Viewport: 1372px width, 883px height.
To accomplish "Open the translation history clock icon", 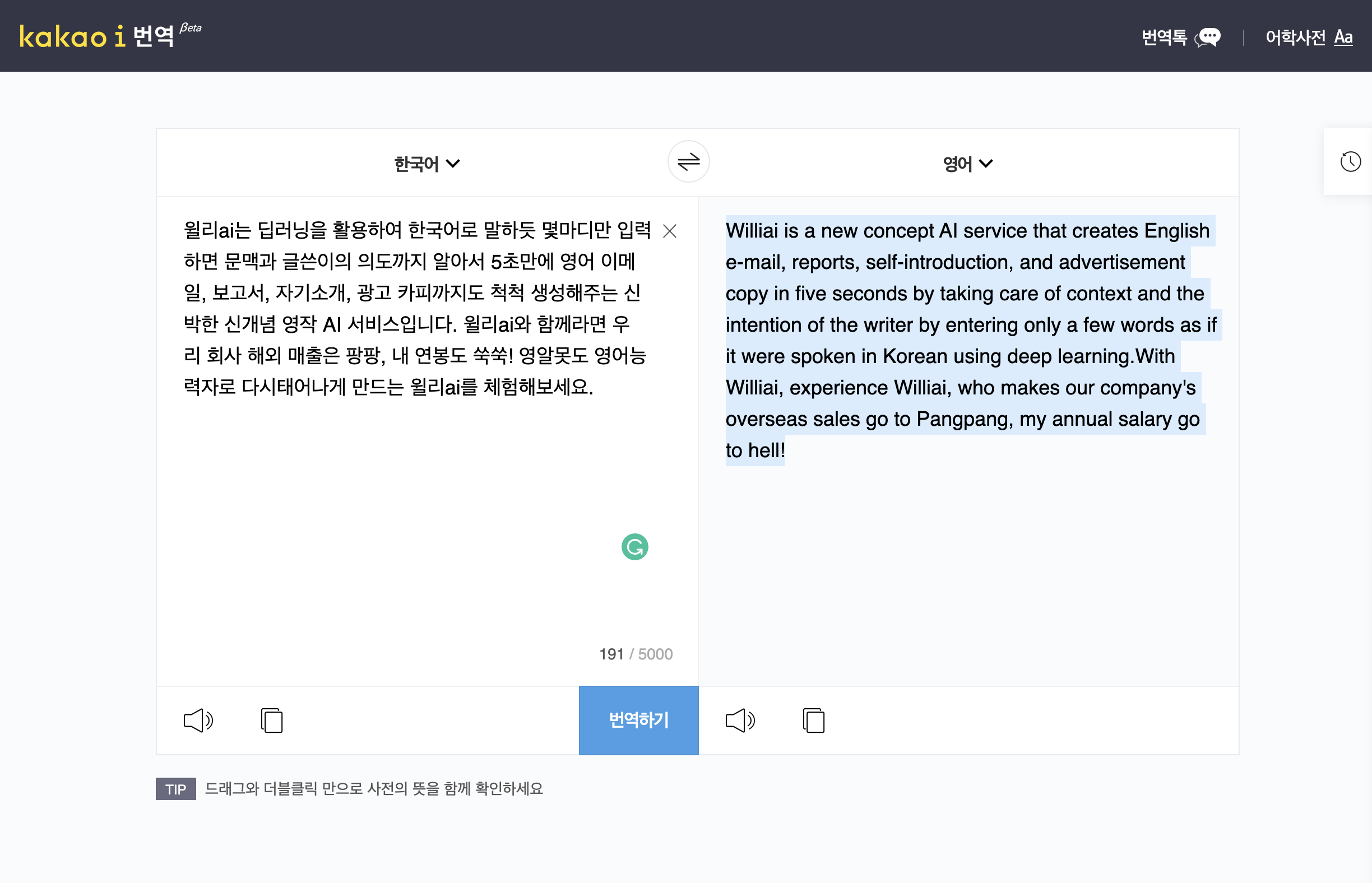I will (1350, 162).
